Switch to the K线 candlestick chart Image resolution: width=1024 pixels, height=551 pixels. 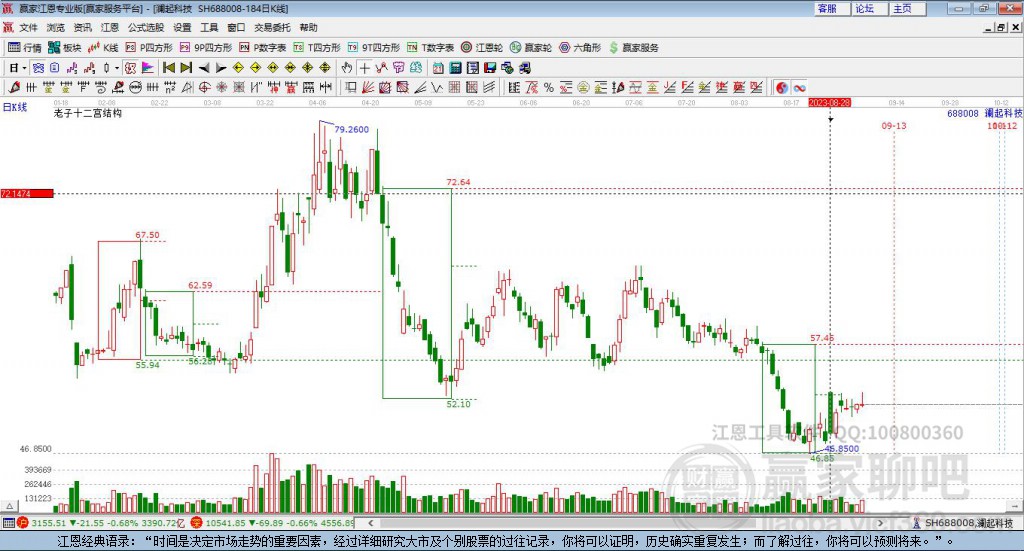coord(103,48)
